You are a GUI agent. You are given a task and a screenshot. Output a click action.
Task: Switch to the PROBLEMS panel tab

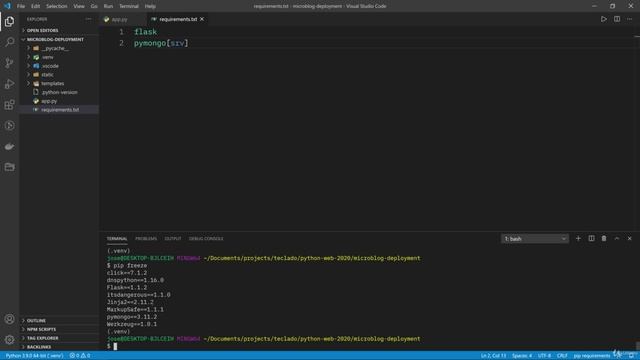click(x=146, y=239)
